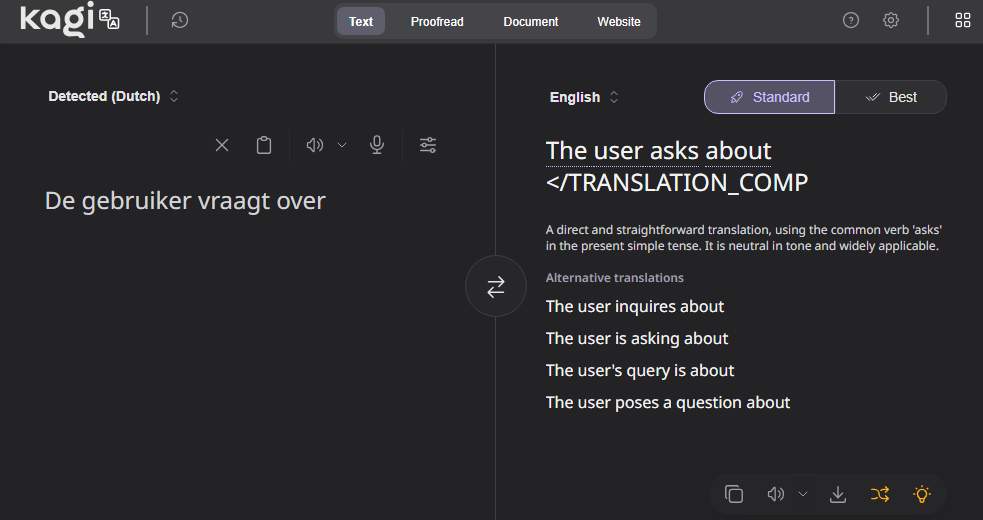
Task: Swap source and target languages
Action: coord(495,287)
